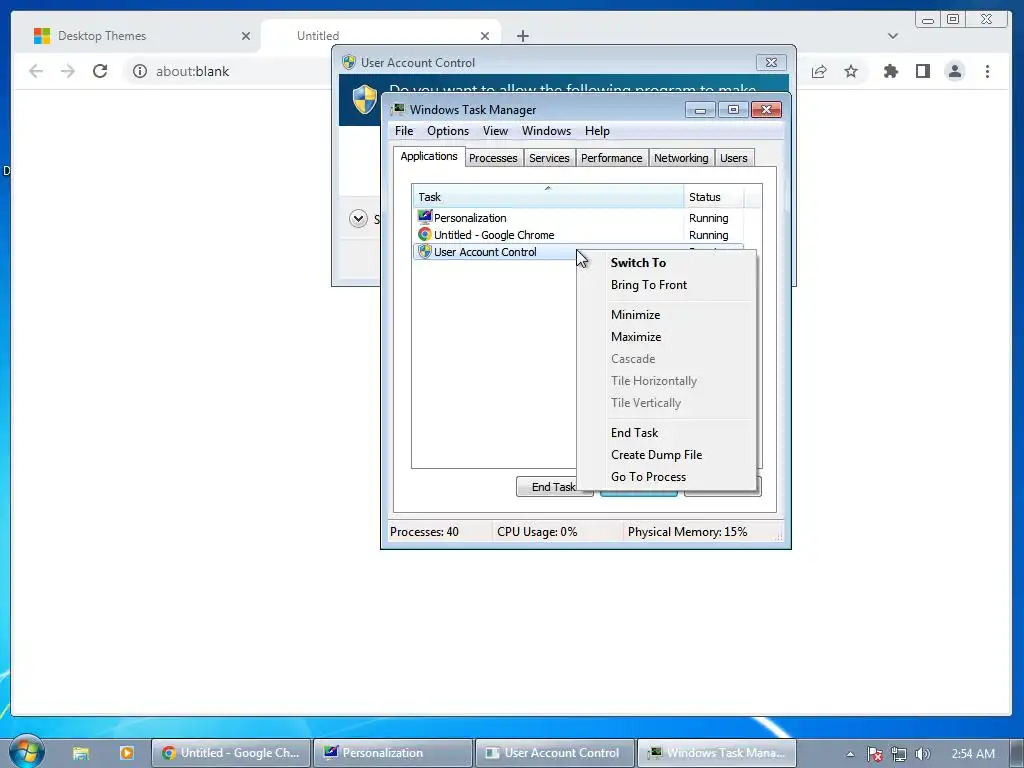Switch to the Services tab
The image size is (1024, 768).
(x=549, y=158)
